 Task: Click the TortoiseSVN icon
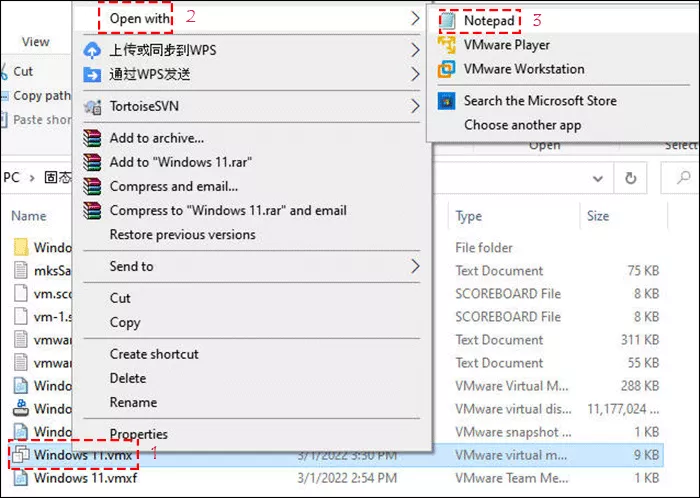92,107
